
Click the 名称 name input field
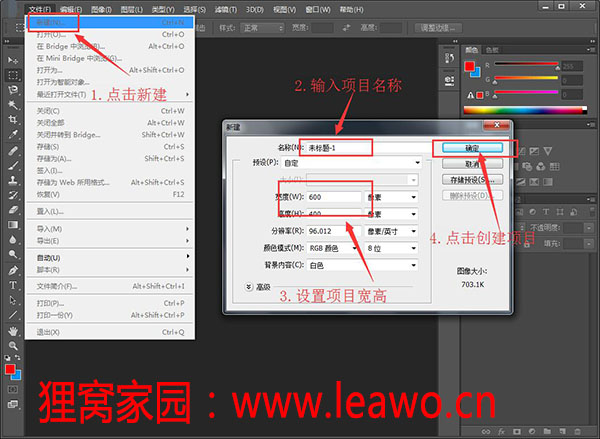(x=367, y=148)
